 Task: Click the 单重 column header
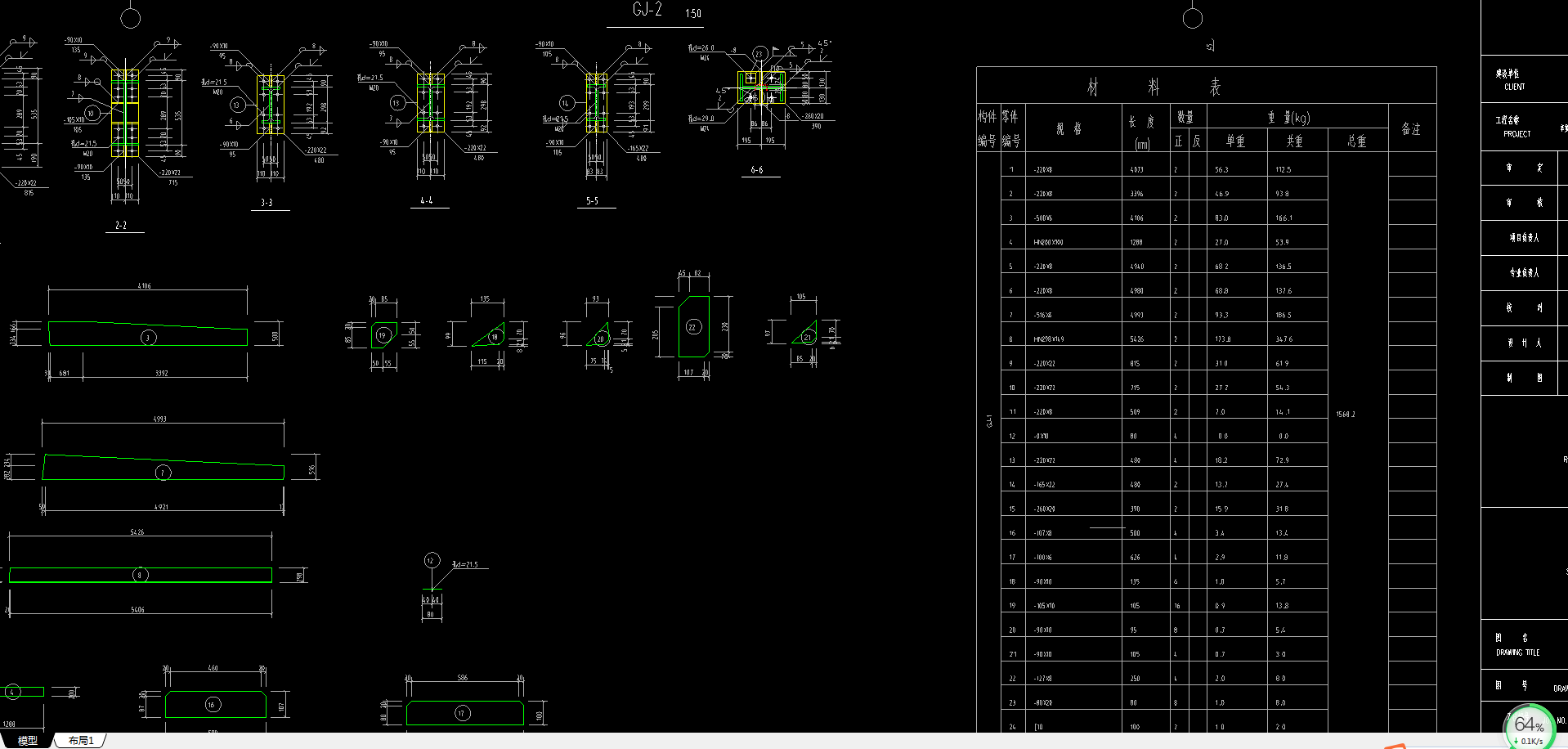pos(1235,141)
